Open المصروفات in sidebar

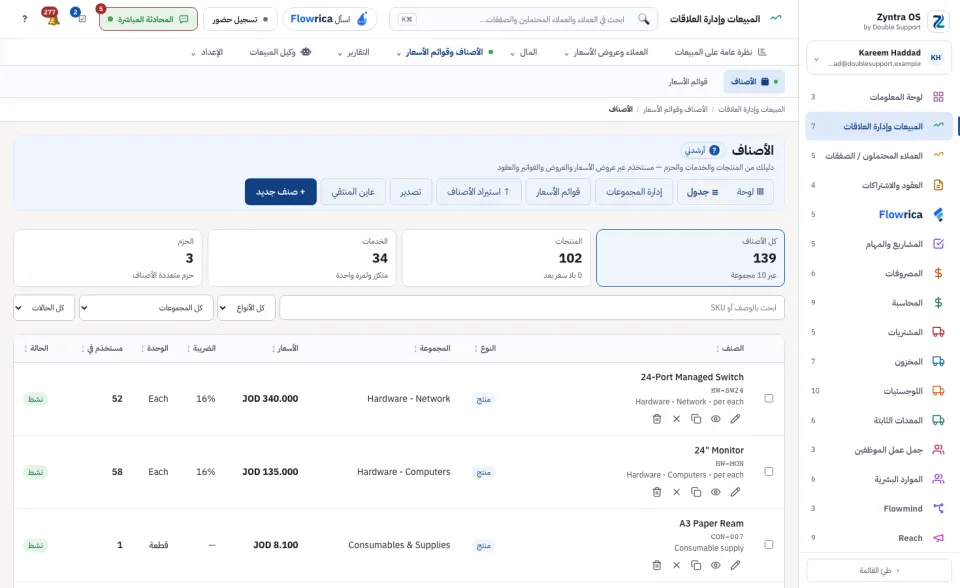click(879, 273)
